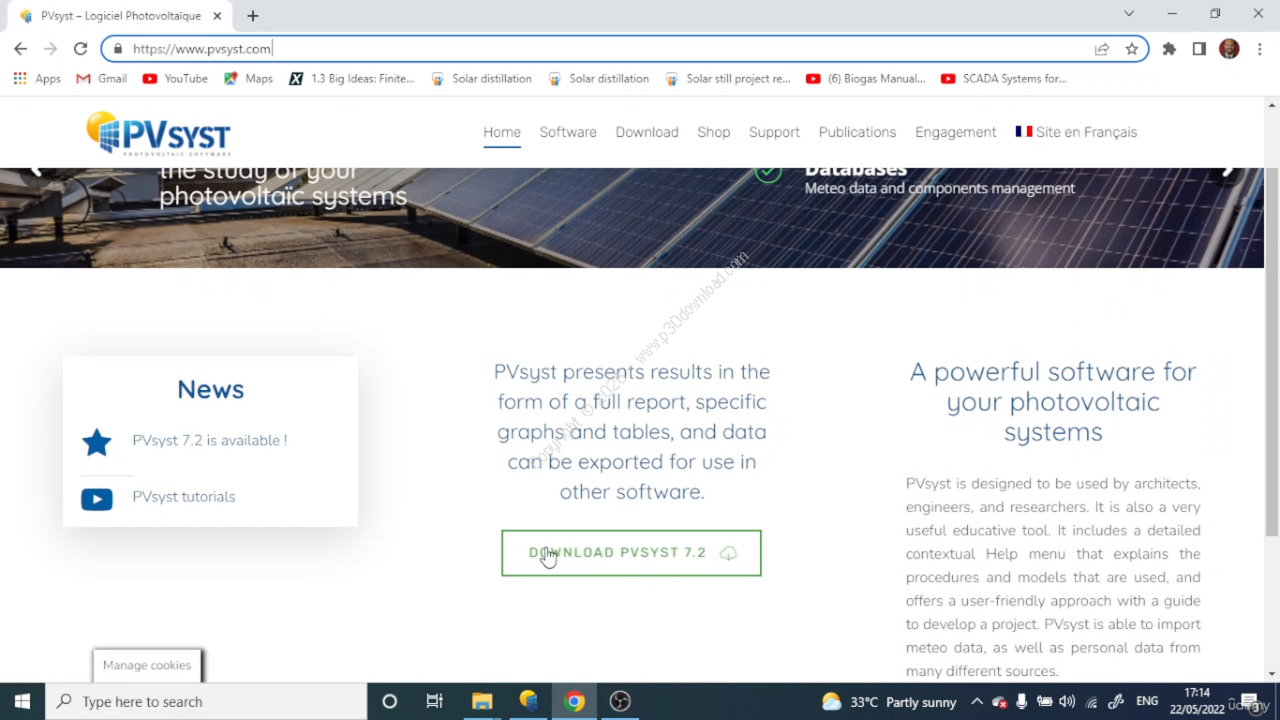The width and height of the screenshot is (1280, 720).
Task: Open the Gmail bookmark
Action: [101, 79]
